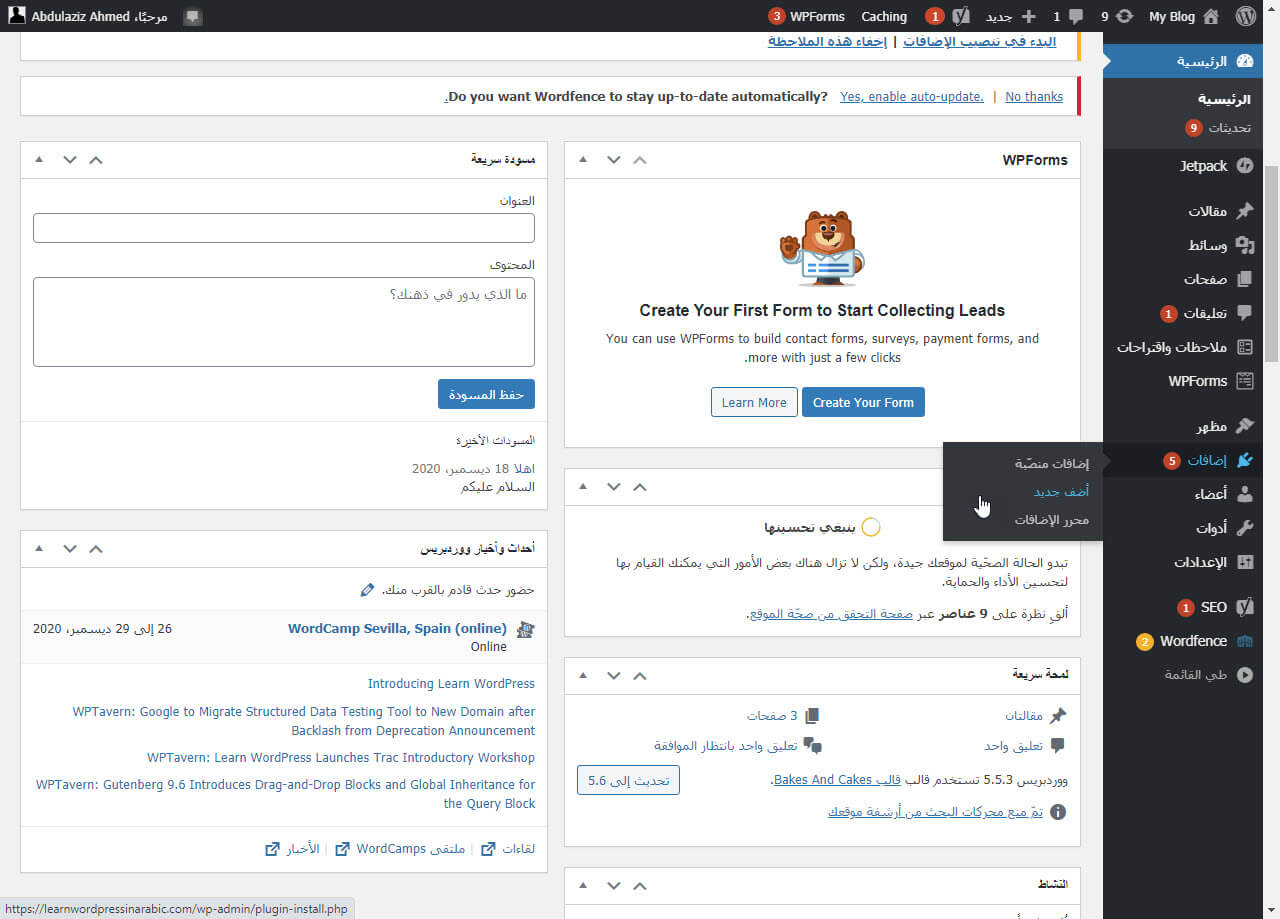Screen dimensions: 1280x919
Task: Collapse the quick draft widget triangle
Action: 39,160
